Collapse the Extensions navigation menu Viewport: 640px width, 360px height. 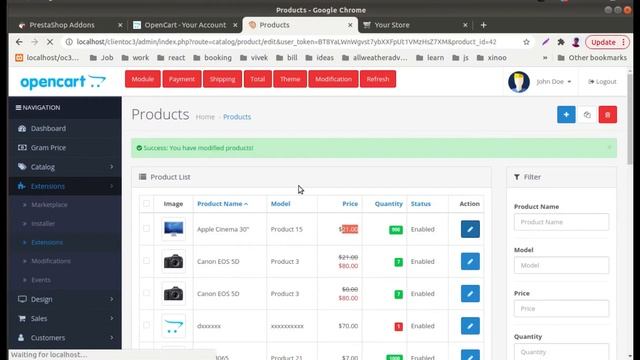point(65,186)
